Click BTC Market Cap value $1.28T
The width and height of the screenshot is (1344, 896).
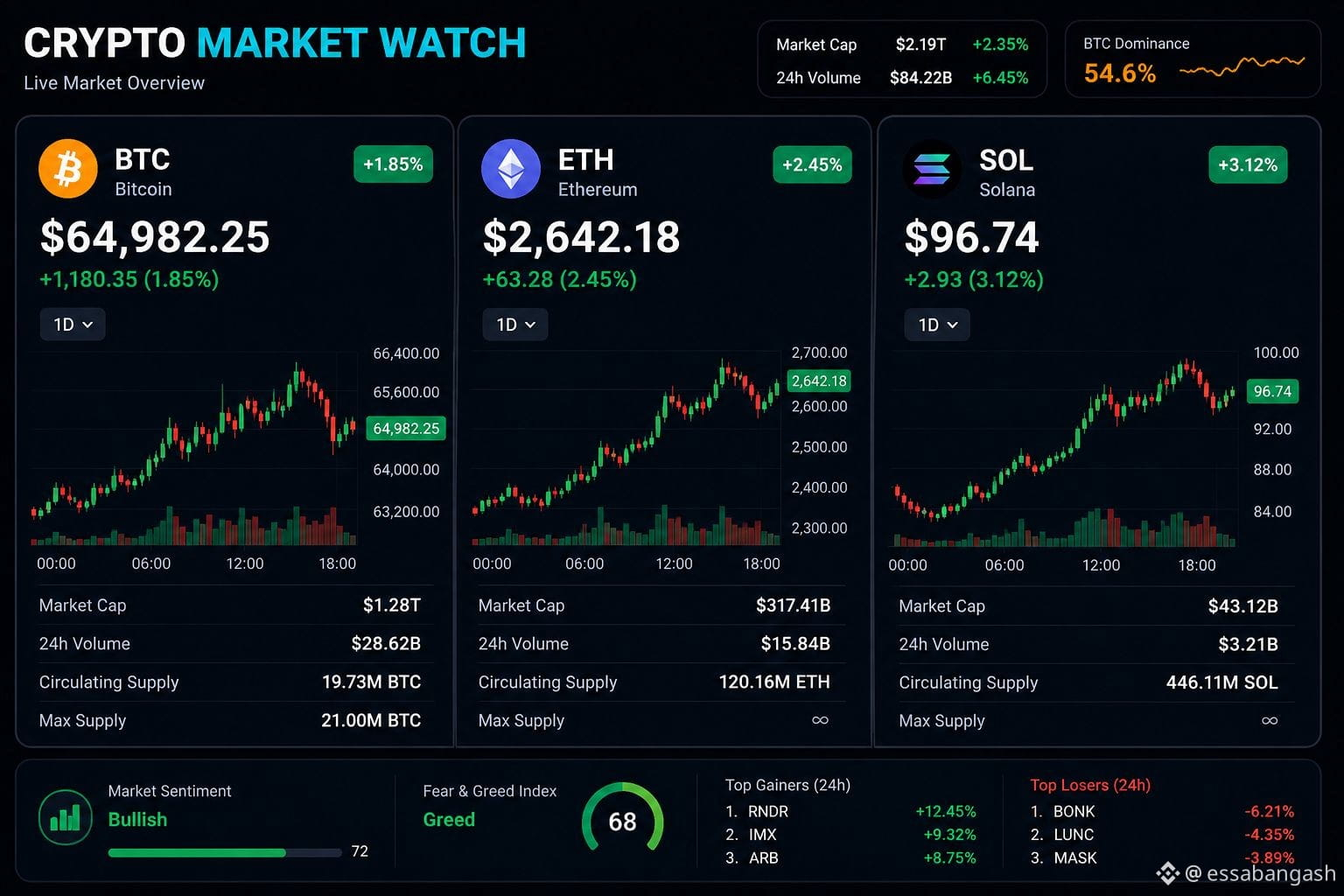coord(392,605)
